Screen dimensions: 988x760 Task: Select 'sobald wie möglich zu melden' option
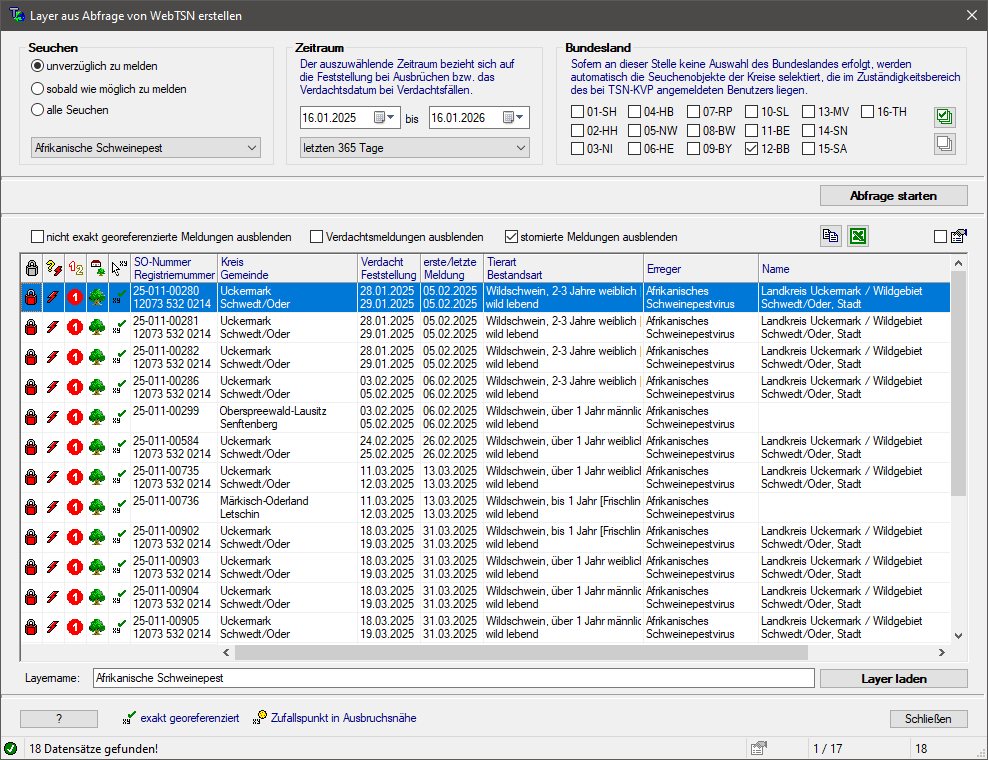point(38,89)
